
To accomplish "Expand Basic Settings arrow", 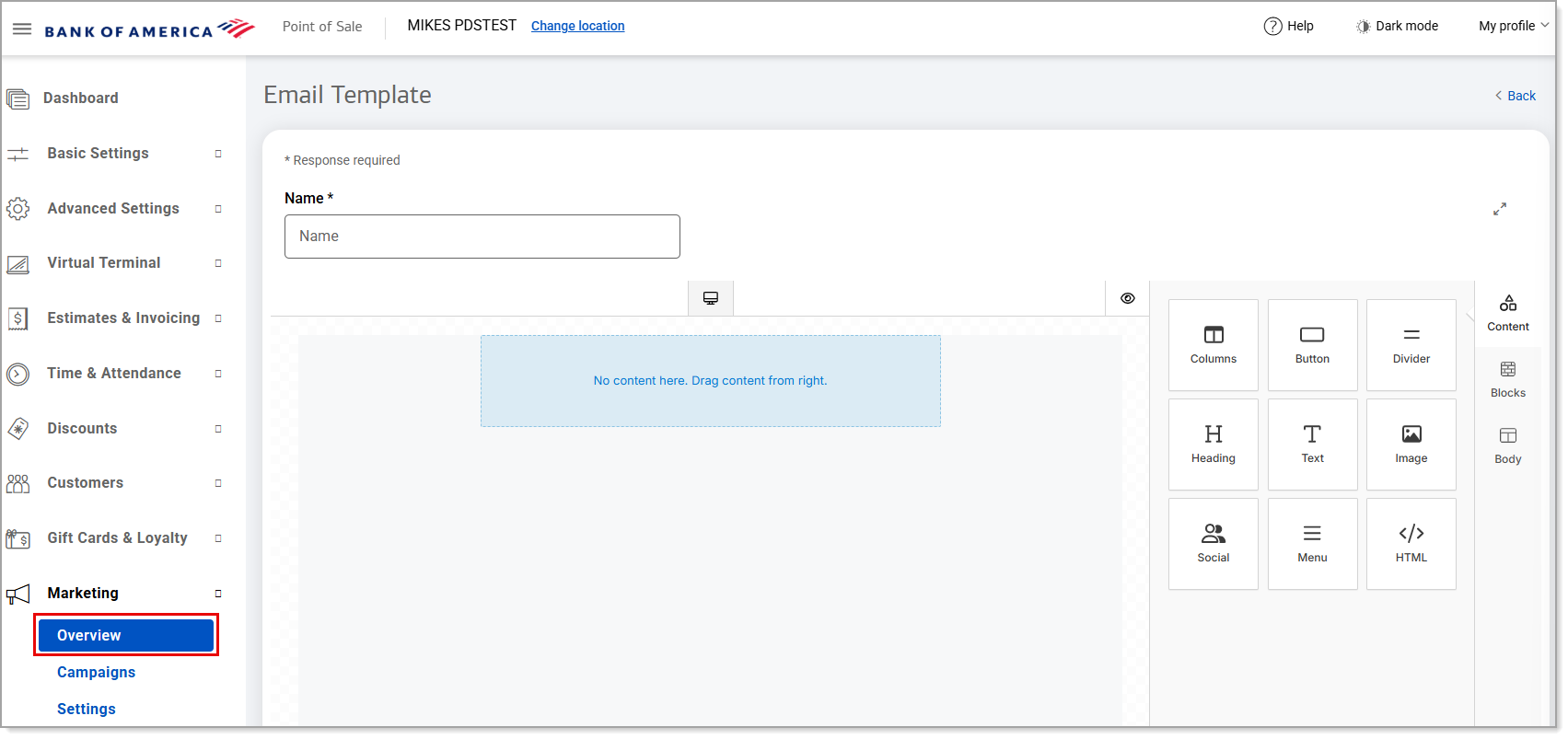I will (x=218, y=154).
